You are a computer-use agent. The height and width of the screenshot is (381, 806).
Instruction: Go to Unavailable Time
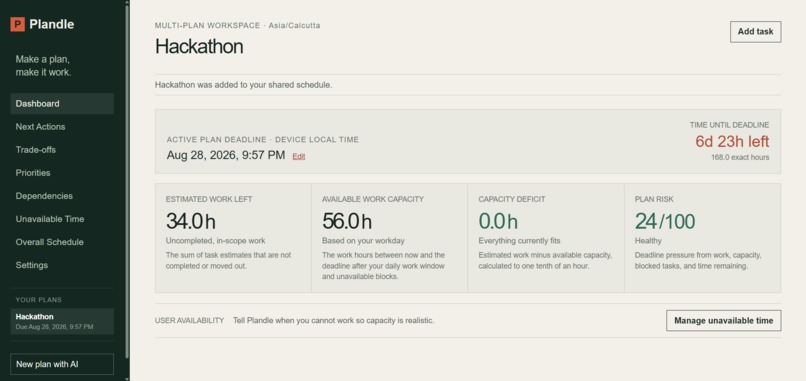click(62, 219)
